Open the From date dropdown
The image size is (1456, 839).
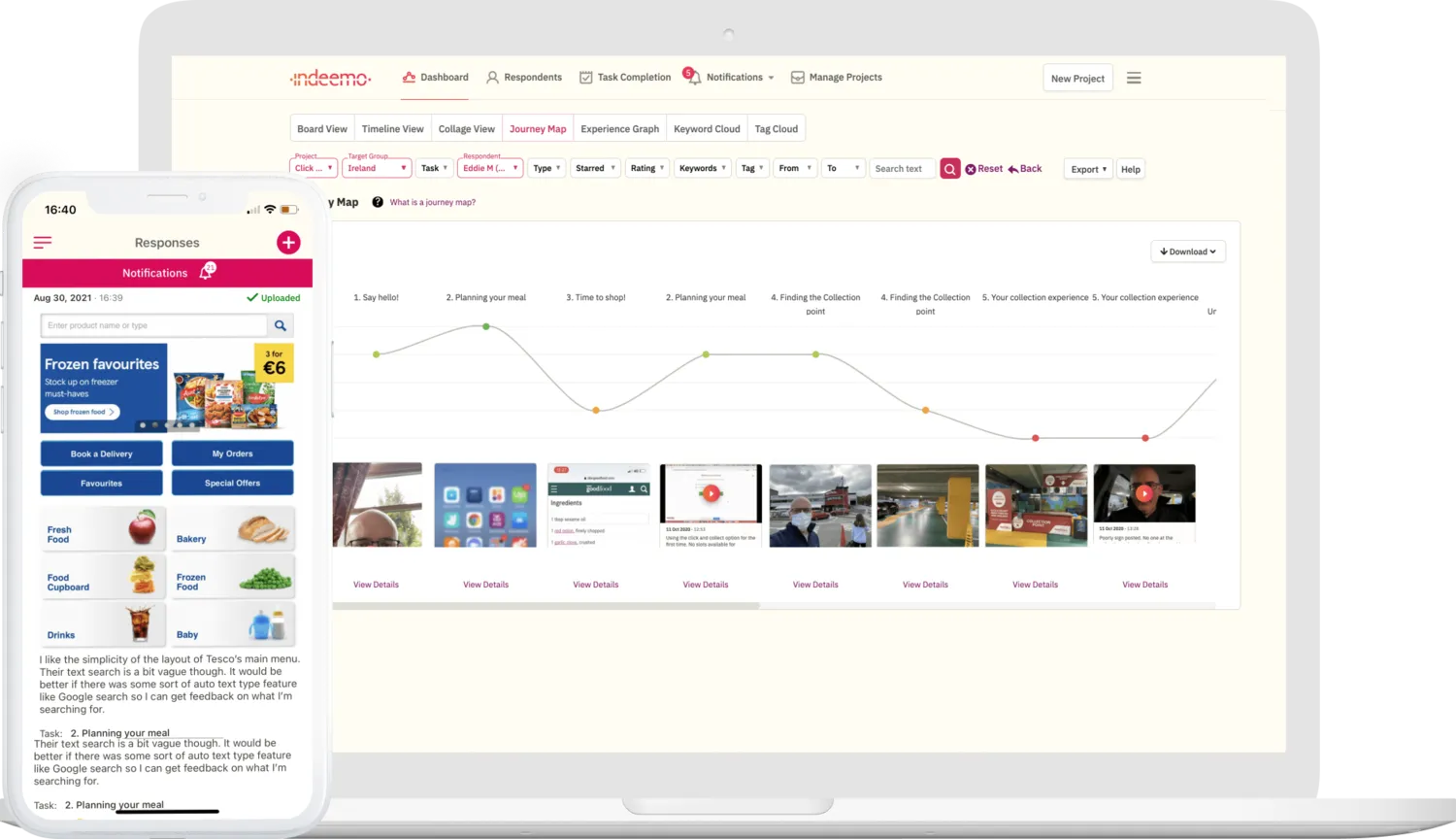click(x=795, y=169)
